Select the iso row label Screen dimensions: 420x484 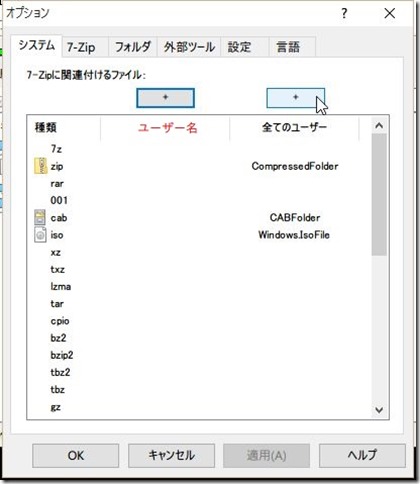[57, 235]
